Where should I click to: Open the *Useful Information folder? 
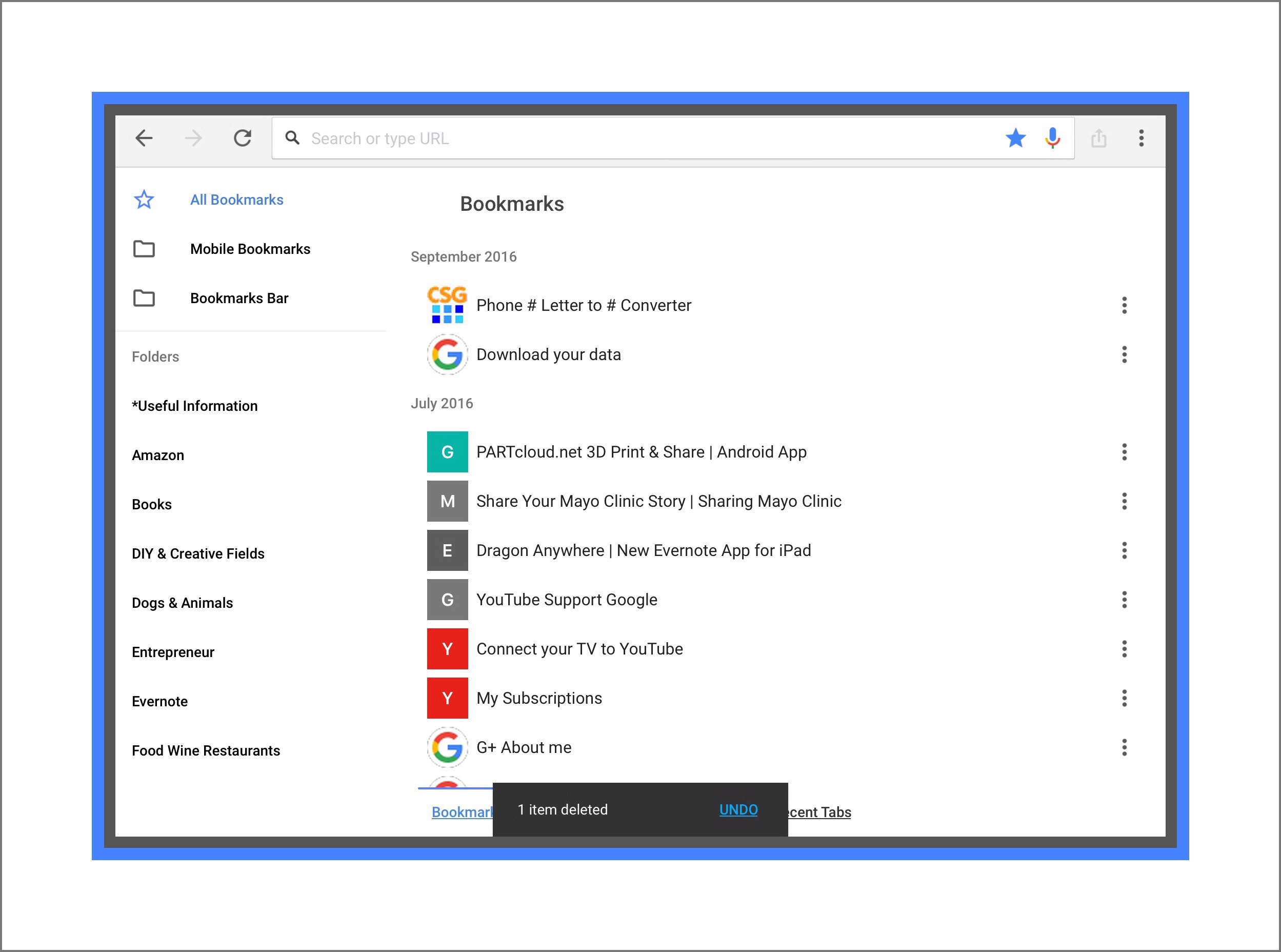click(x=195, y=406)
